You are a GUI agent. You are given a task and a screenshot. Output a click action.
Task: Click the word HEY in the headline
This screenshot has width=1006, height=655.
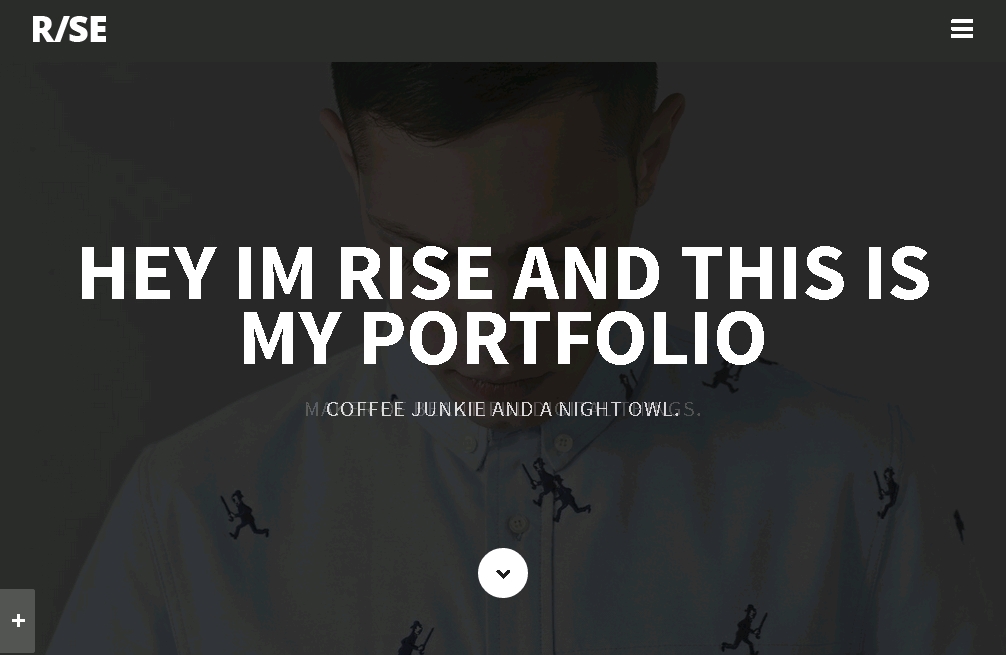tap(148, 273)
